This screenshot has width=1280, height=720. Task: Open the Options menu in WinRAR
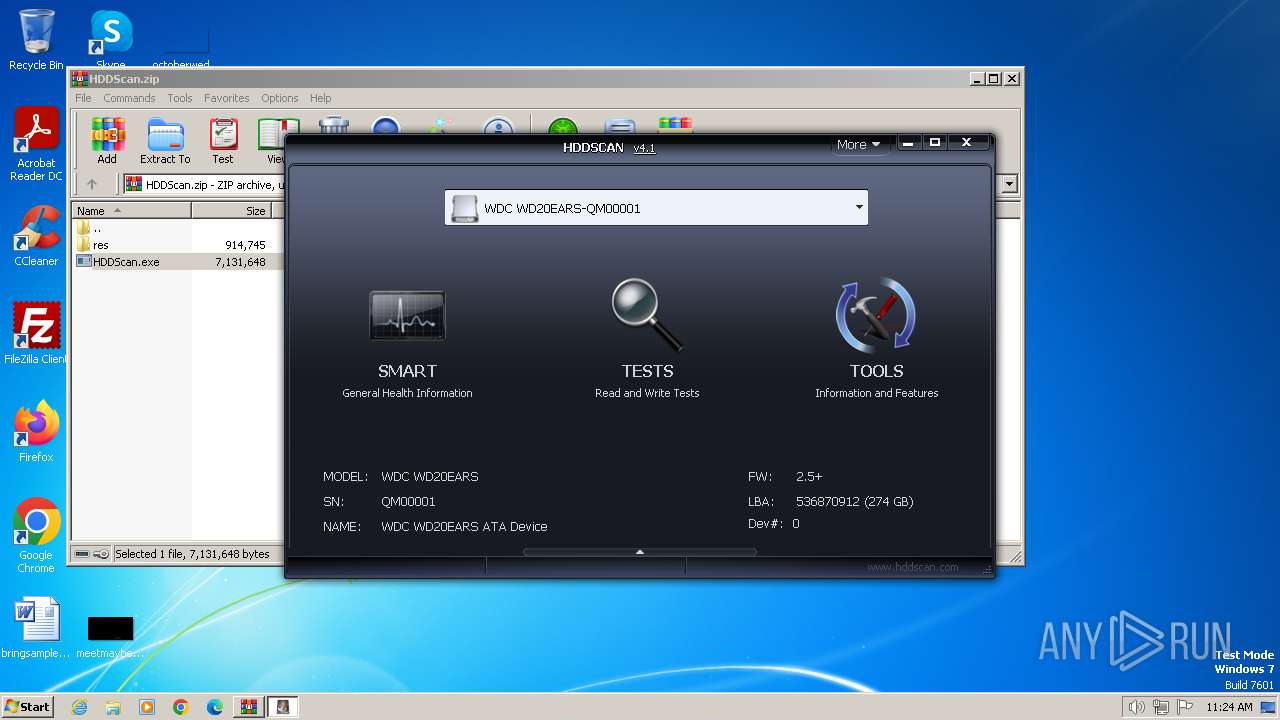pos(280,98)
